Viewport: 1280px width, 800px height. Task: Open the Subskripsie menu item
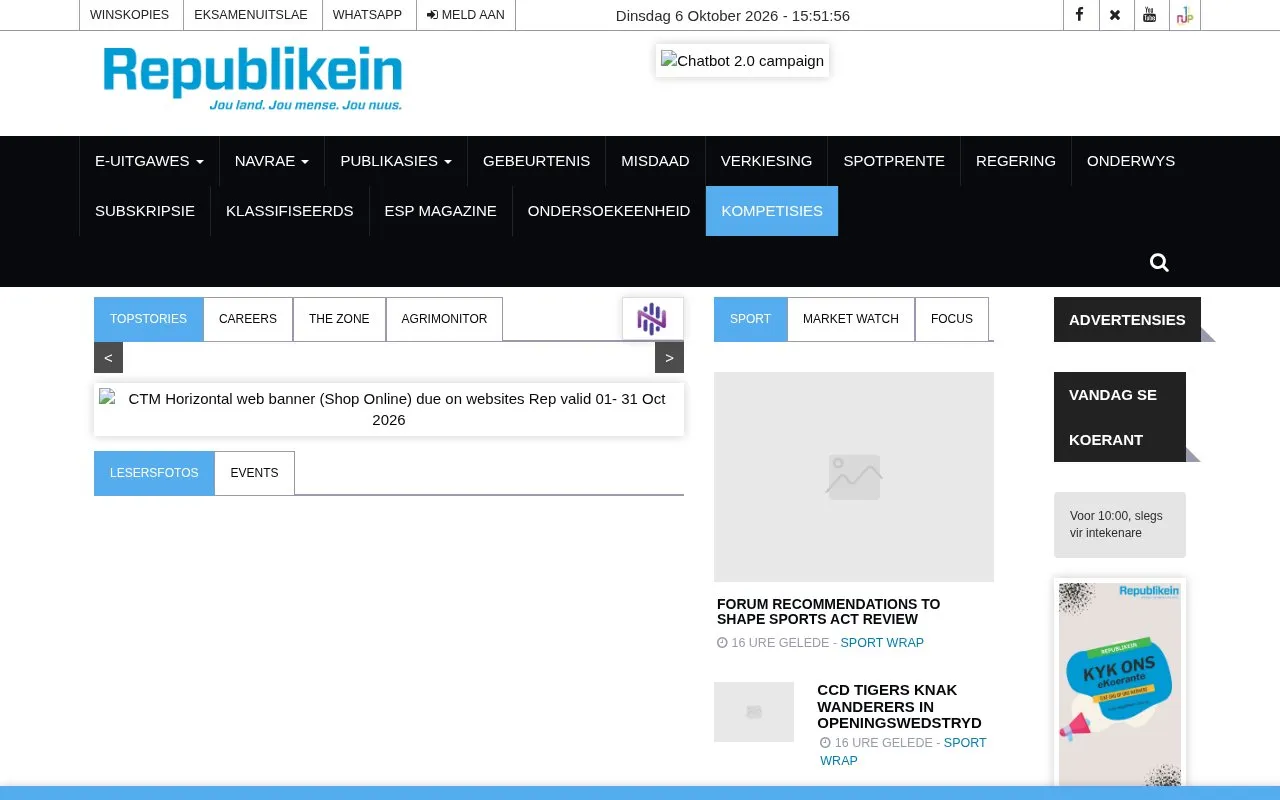(x=145, y=211)
